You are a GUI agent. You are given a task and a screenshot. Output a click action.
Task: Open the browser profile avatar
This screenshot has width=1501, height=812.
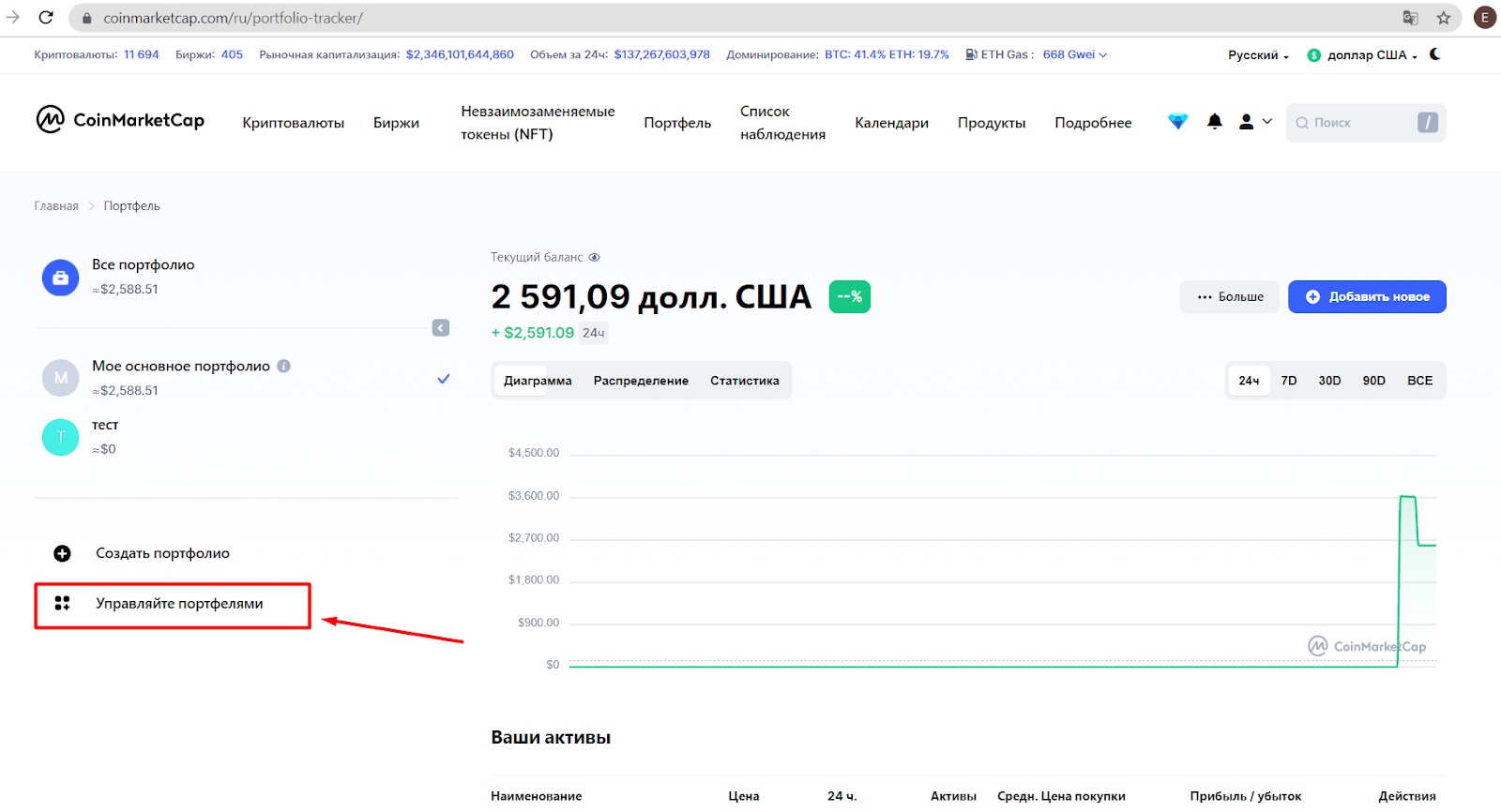[x=1485, y=18]
